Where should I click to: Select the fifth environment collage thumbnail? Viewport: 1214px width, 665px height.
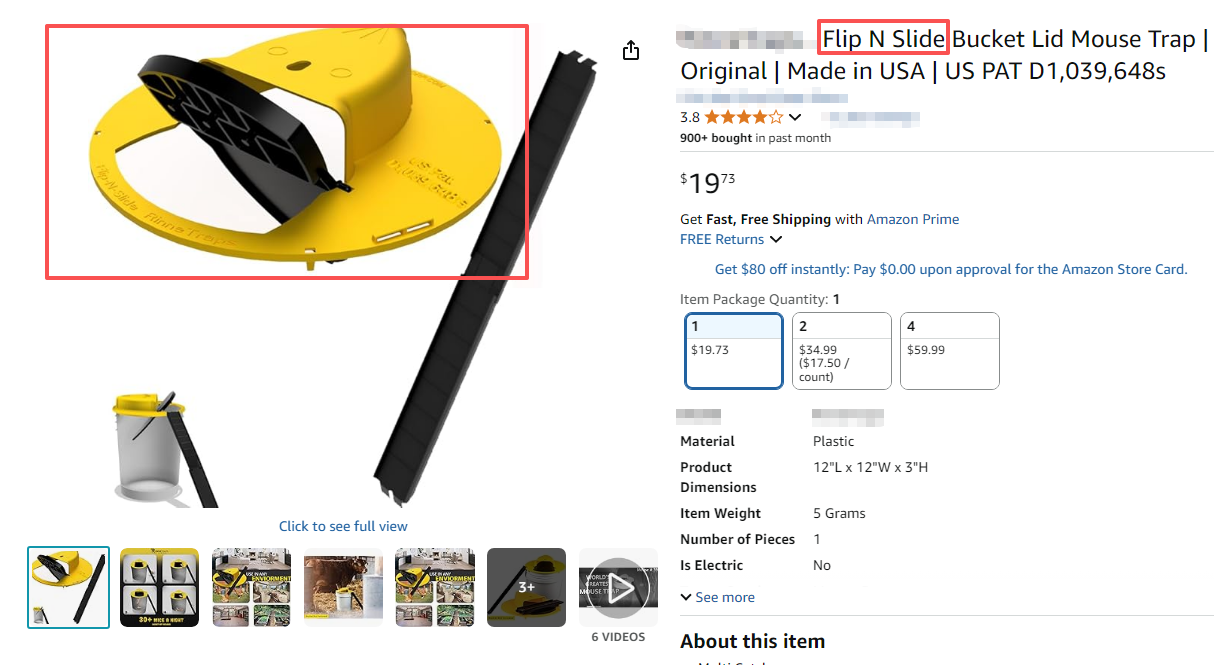click(435, 587)
